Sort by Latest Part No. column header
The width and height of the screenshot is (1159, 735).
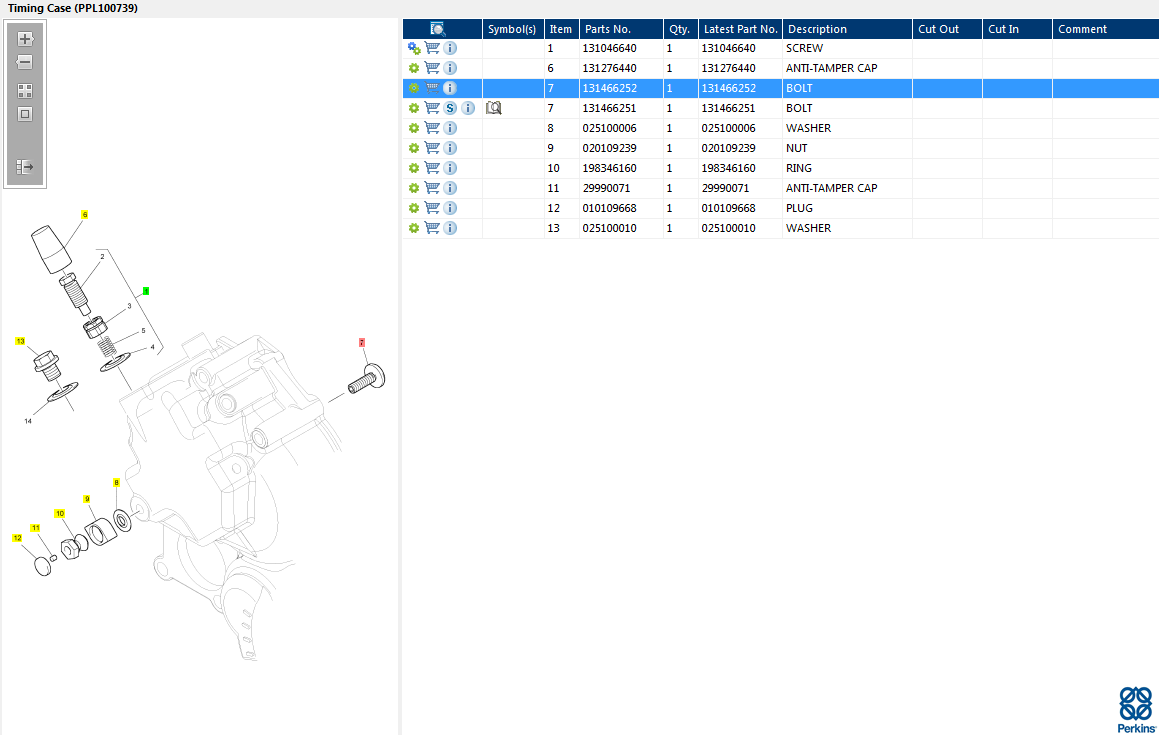click(x=741, y=29)
